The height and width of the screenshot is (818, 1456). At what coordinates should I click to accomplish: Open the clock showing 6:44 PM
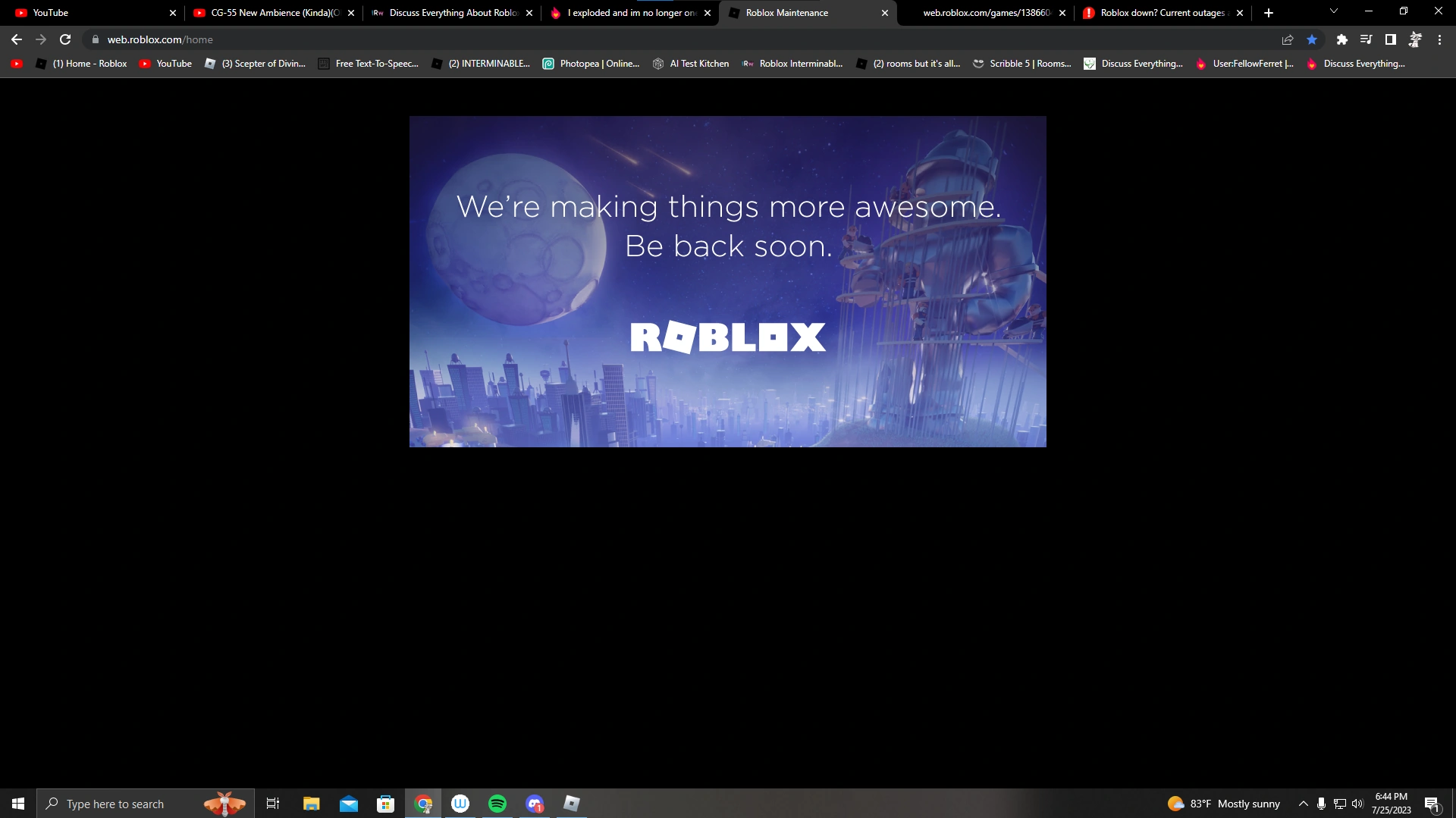coord(1391,804)
